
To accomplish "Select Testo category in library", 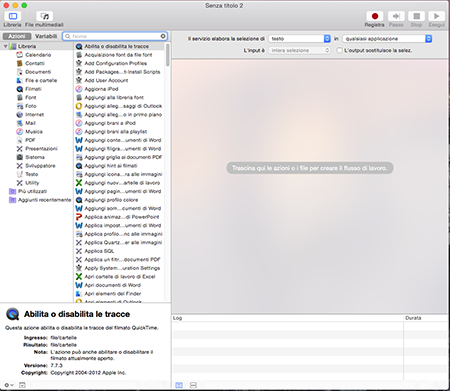I will coord(32,174).
